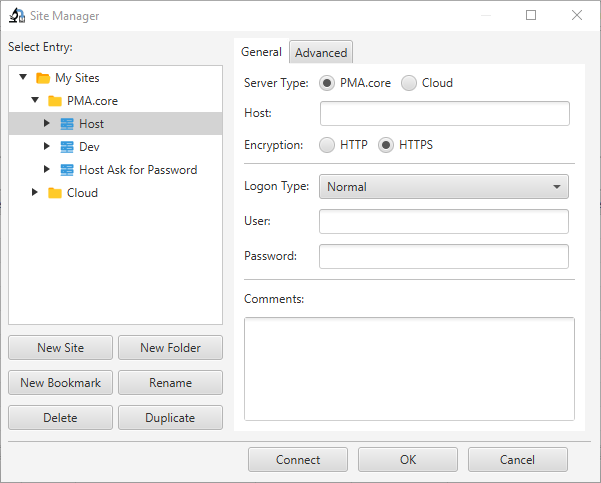Viewport: 601px width, 483px height.
Task: Expand the Cloud folder arrow
Action: coord(34,193)
